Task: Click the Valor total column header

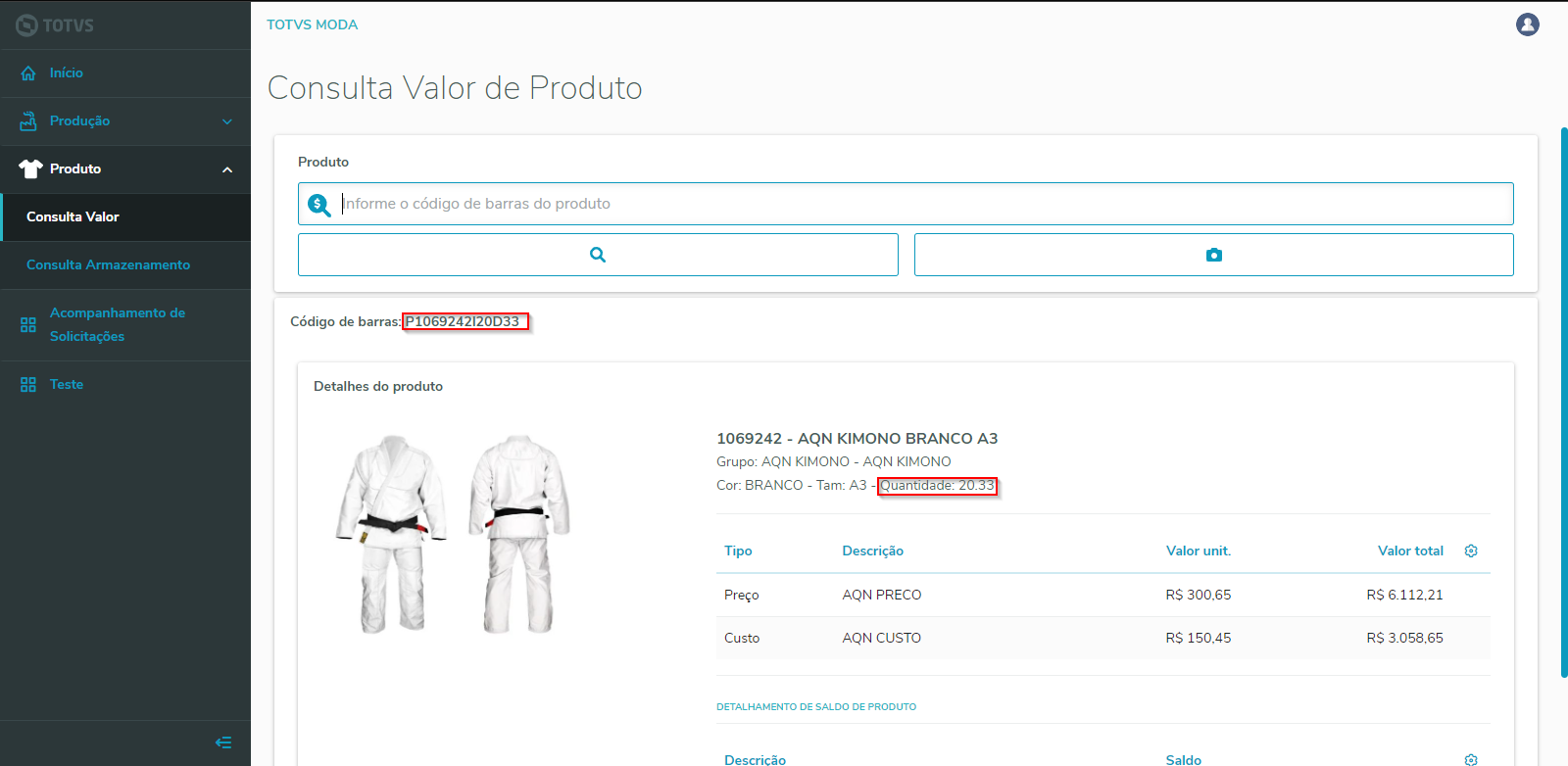Action: (x=1410, y=551)
